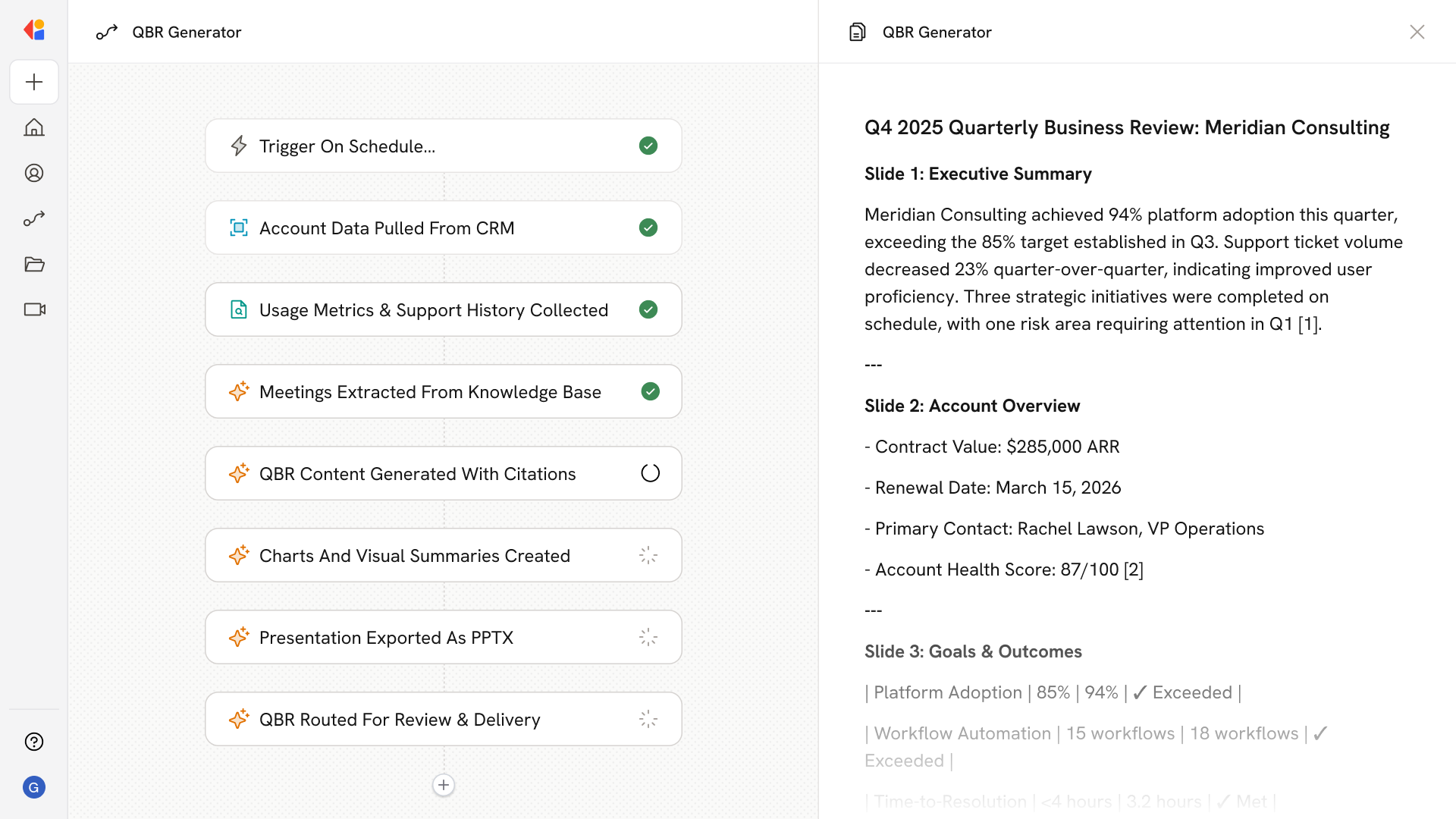1456x819 pixels.
Task: Select the QBR Generator document panel header
Action: pos(937,32)
